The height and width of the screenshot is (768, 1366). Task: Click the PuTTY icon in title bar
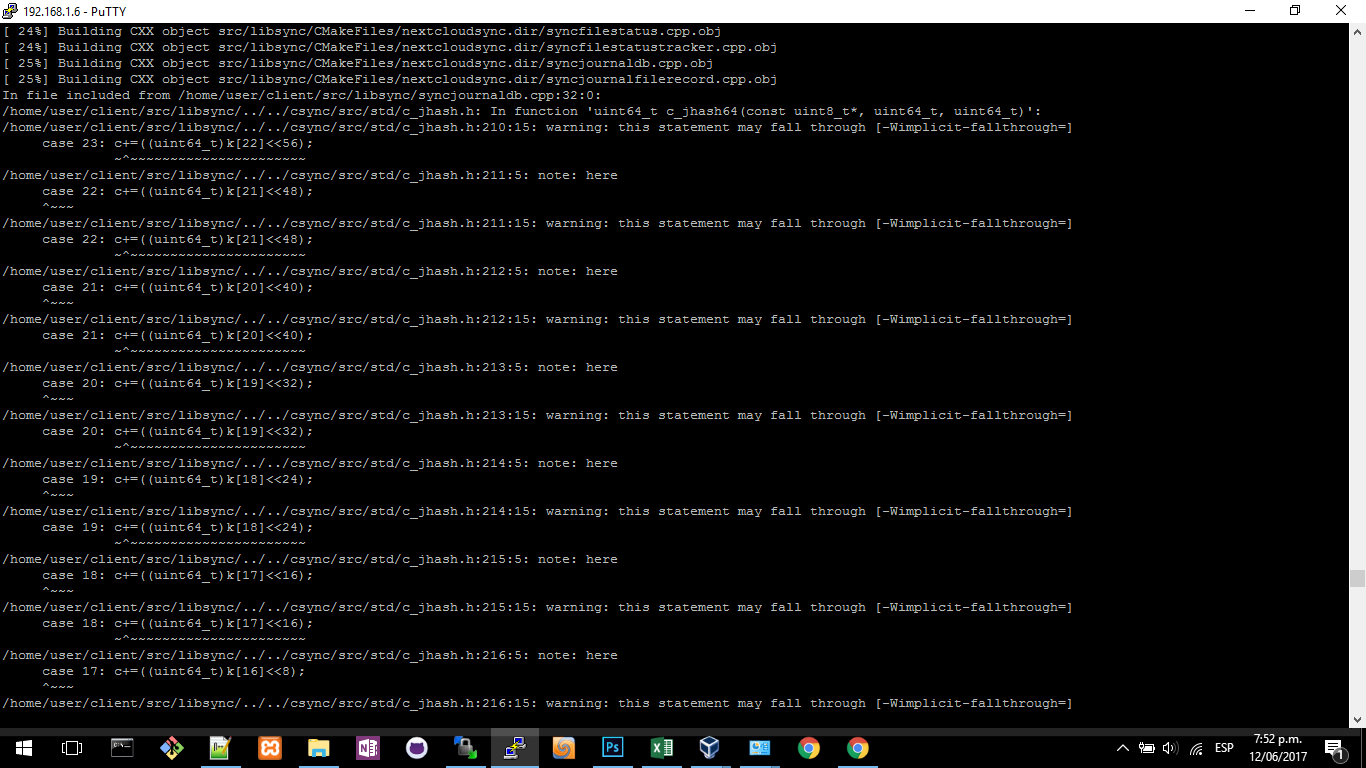(x=11, y=10)
